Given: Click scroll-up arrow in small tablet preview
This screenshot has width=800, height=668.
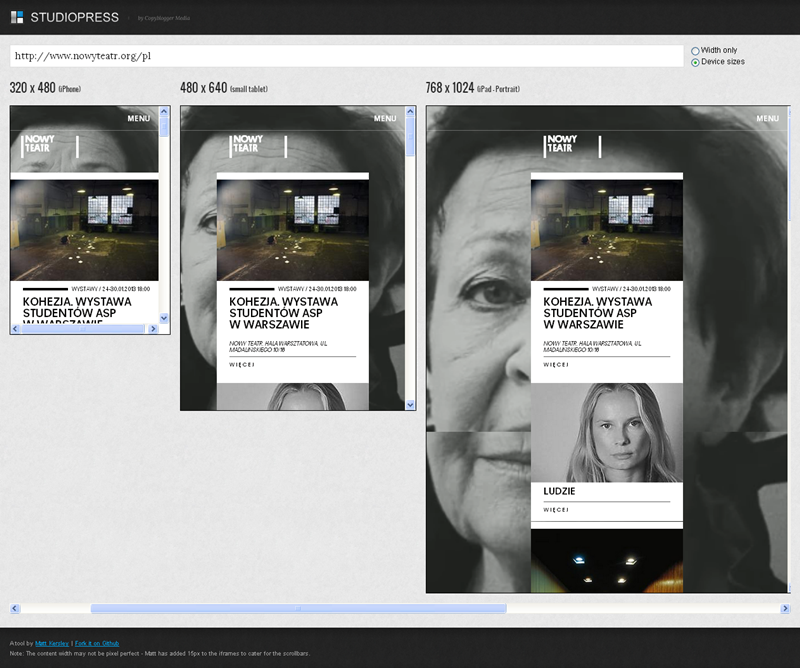Looking at the screenshot, I should click(410, 112).
